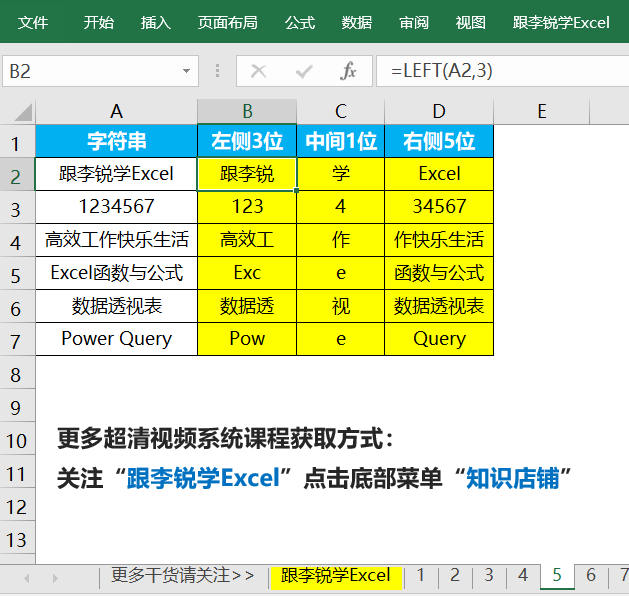Click the confirm checkmark icon in formula bar
629x596 pixels.
[x=304, y=72]
